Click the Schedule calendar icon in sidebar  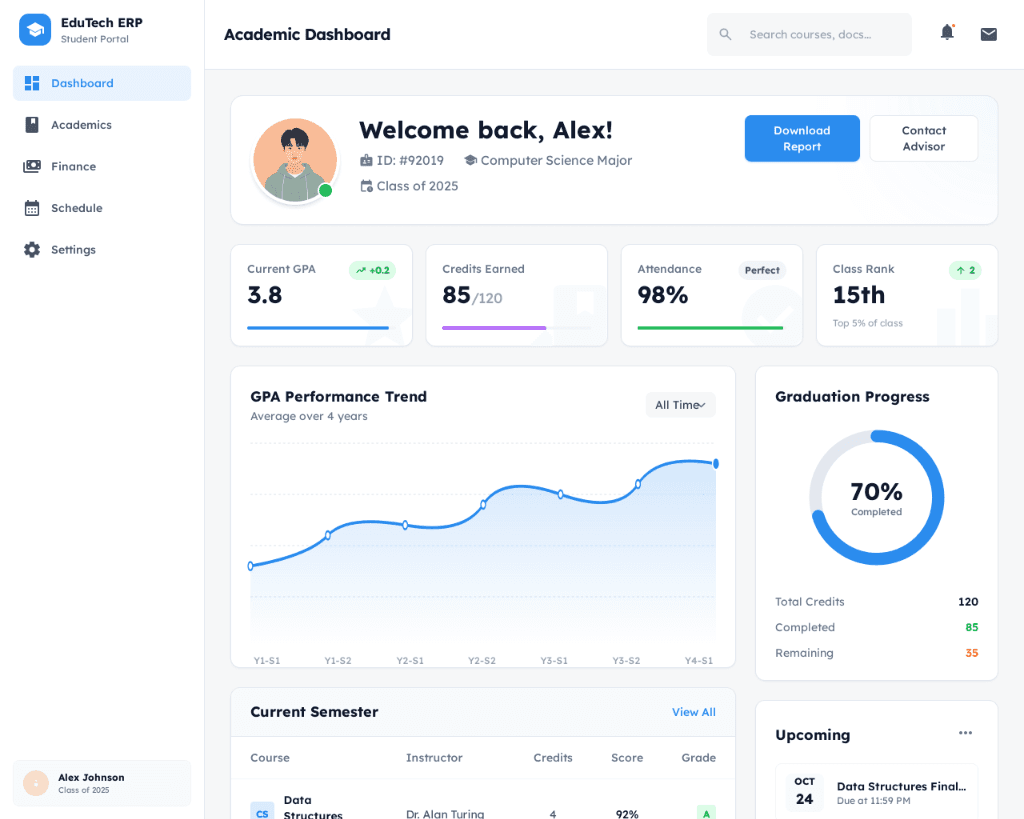32,208
